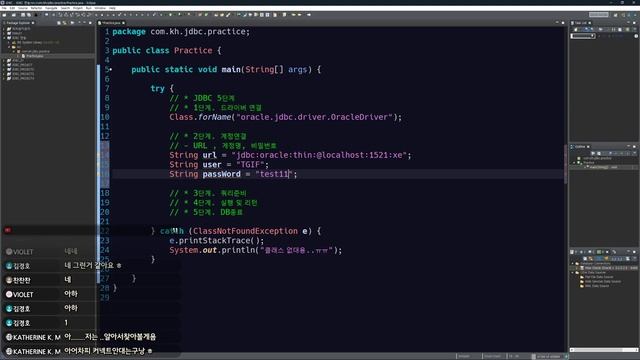Viewport: 640px width, 360px height.
Task: Click the New Task icon in Task List
Action: tap(576, 29)
